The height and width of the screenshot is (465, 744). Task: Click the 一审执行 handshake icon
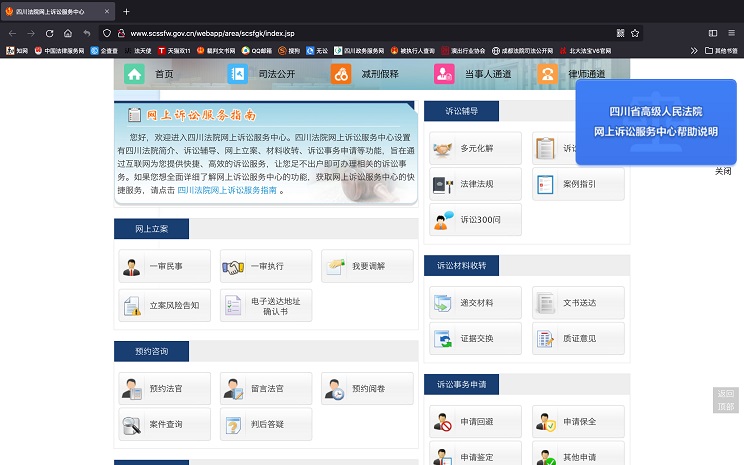234,266
